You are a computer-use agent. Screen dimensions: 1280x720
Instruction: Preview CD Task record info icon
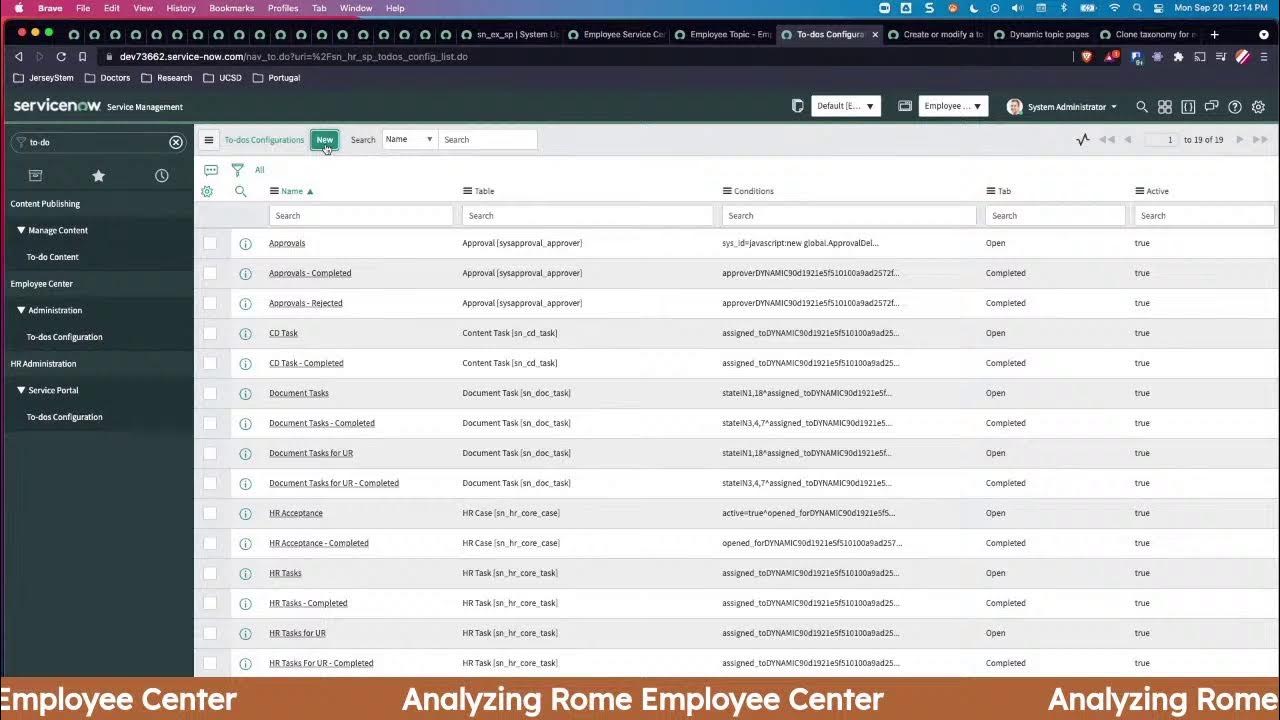pyautogui.click(x=245, y=333)
